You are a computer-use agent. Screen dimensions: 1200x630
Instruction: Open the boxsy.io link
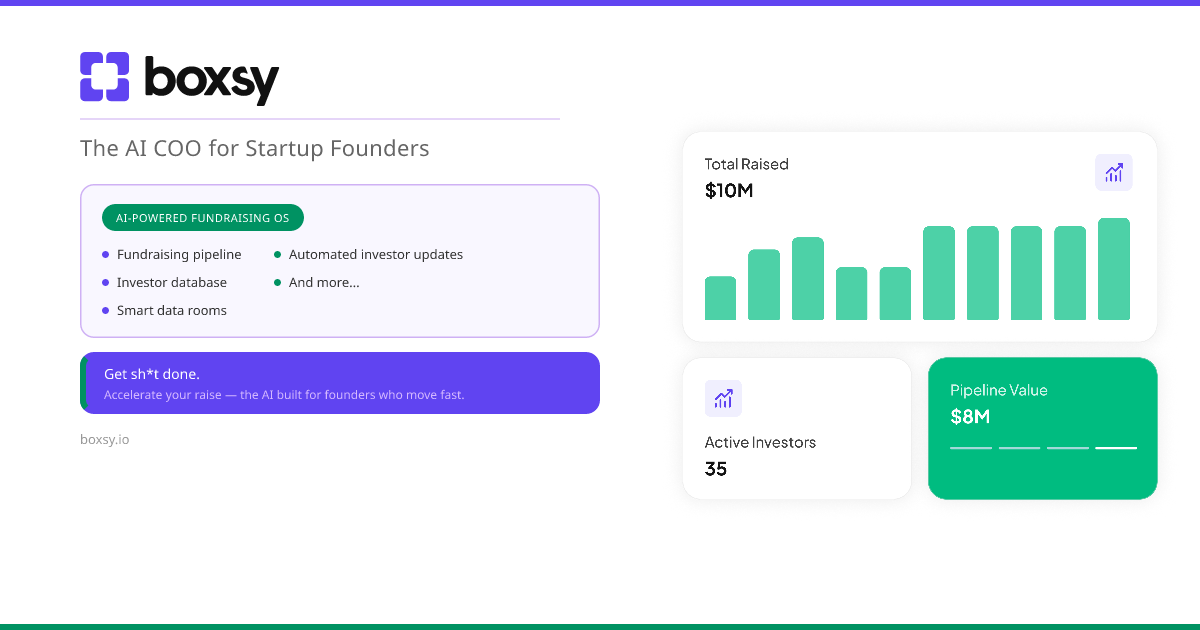(x=104, y=439)
